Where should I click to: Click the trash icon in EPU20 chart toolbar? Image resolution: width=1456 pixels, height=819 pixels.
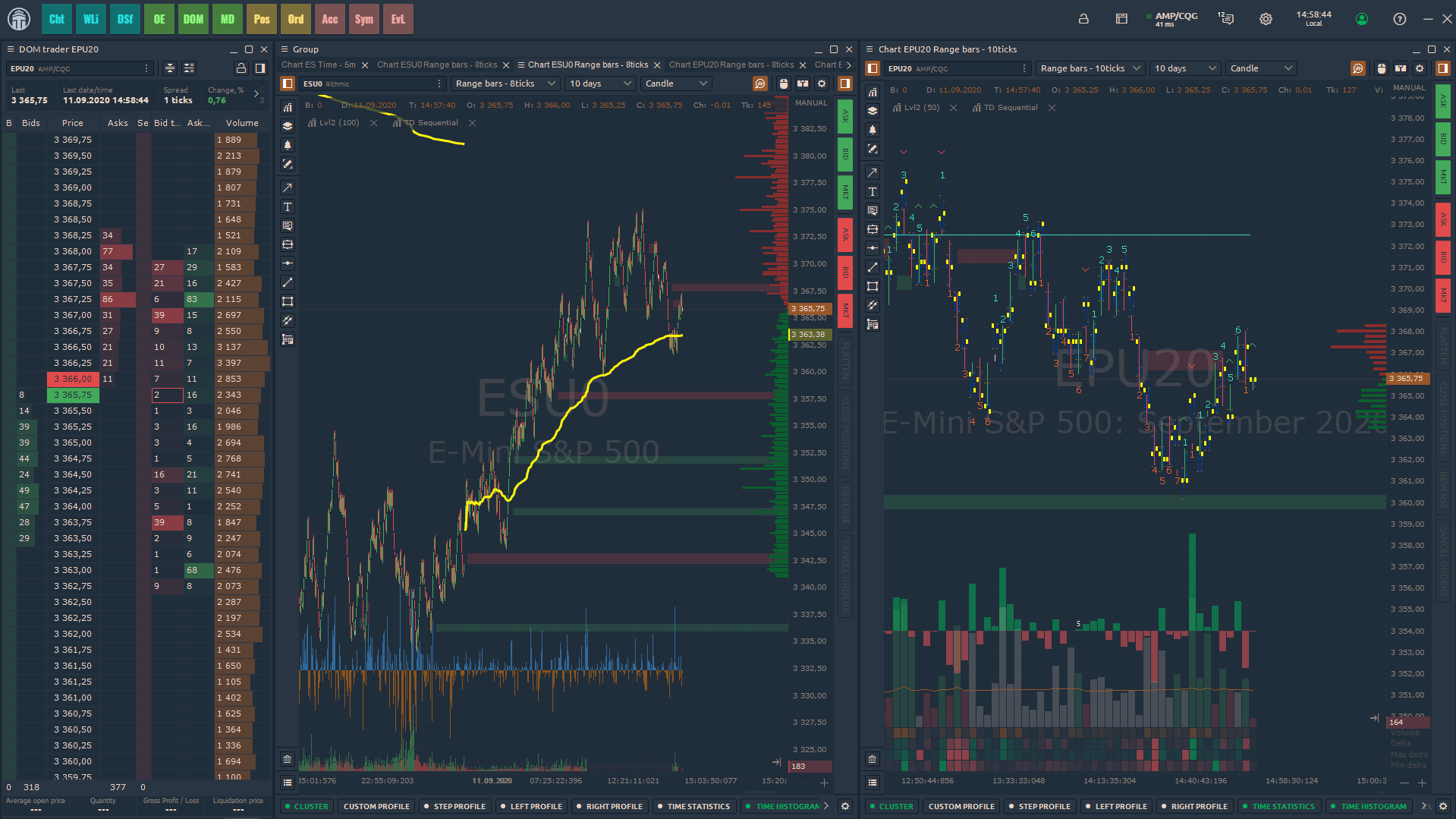[873, 759]
